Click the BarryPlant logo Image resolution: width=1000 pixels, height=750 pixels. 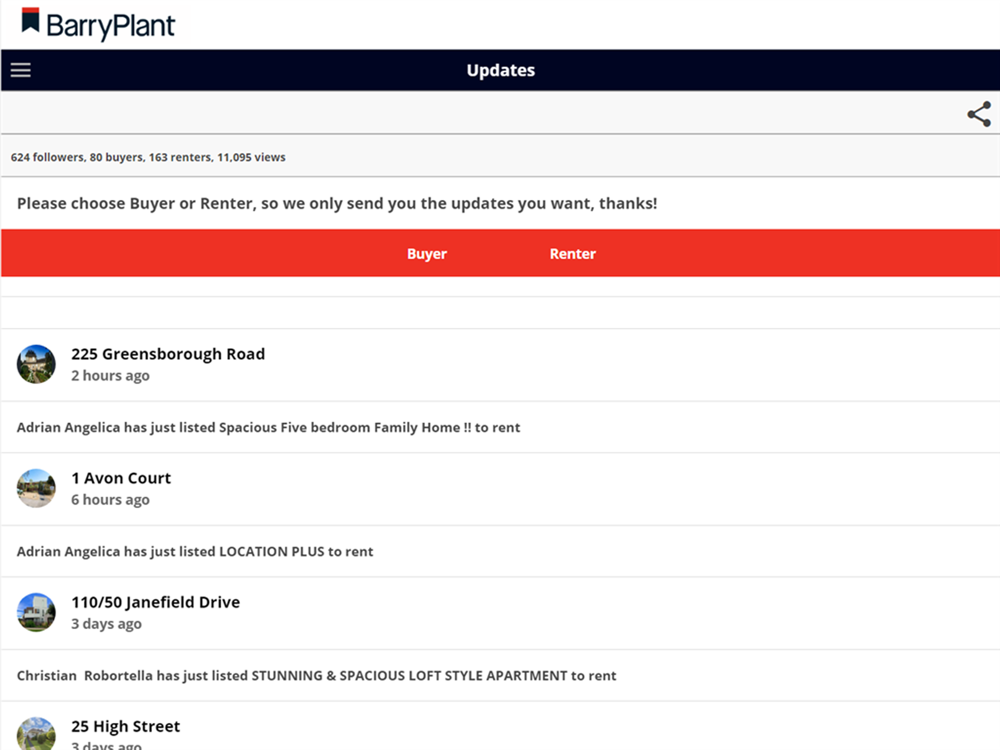tap(98, 24)
